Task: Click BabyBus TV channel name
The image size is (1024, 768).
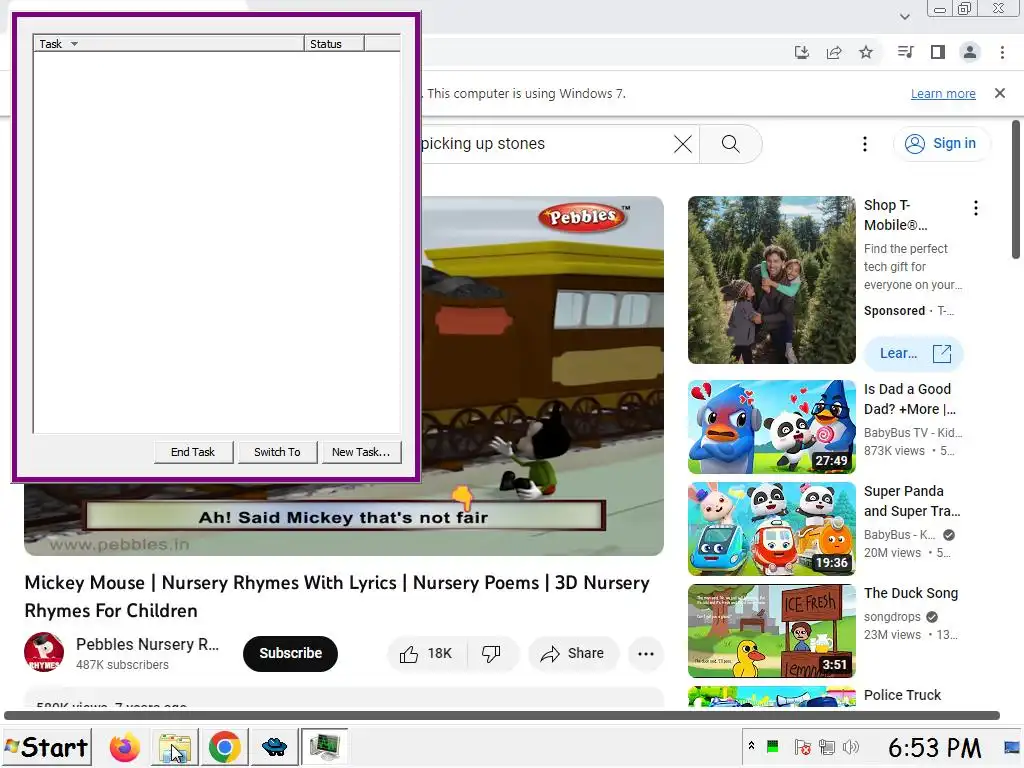Action: click(x=913, y=432)
